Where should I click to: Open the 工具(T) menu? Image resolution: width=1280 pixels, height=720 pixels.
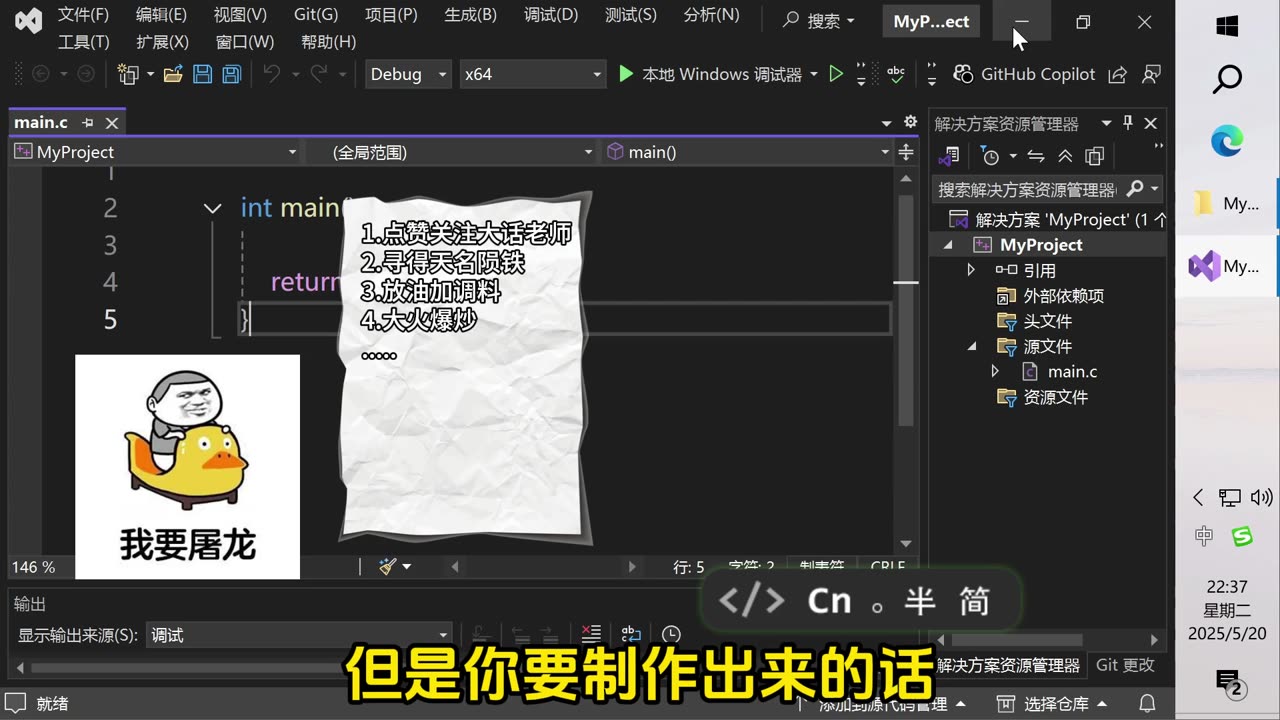(83, 42)
